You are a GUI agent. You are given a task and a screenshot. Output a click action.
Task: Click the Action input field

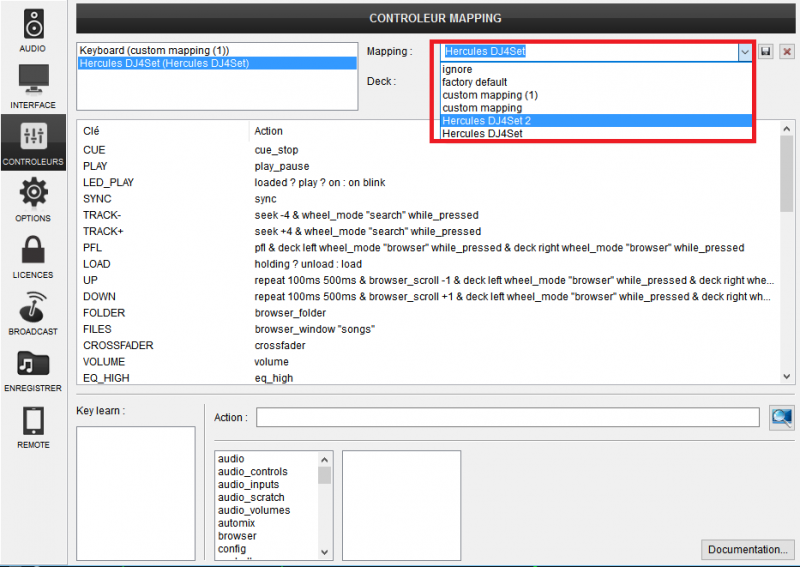coord(508,417)
